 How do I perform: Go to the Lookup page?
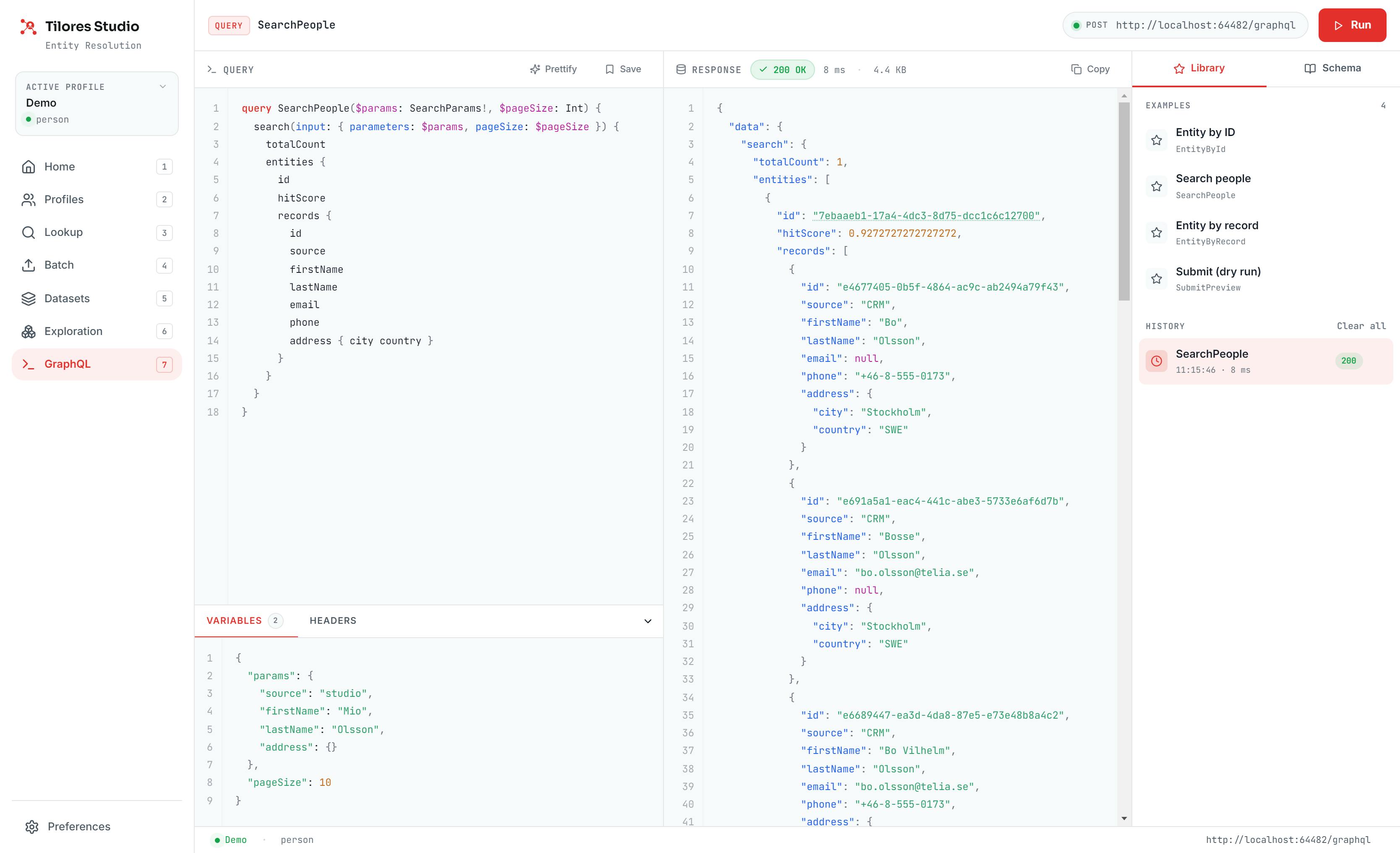pos(97,233)
